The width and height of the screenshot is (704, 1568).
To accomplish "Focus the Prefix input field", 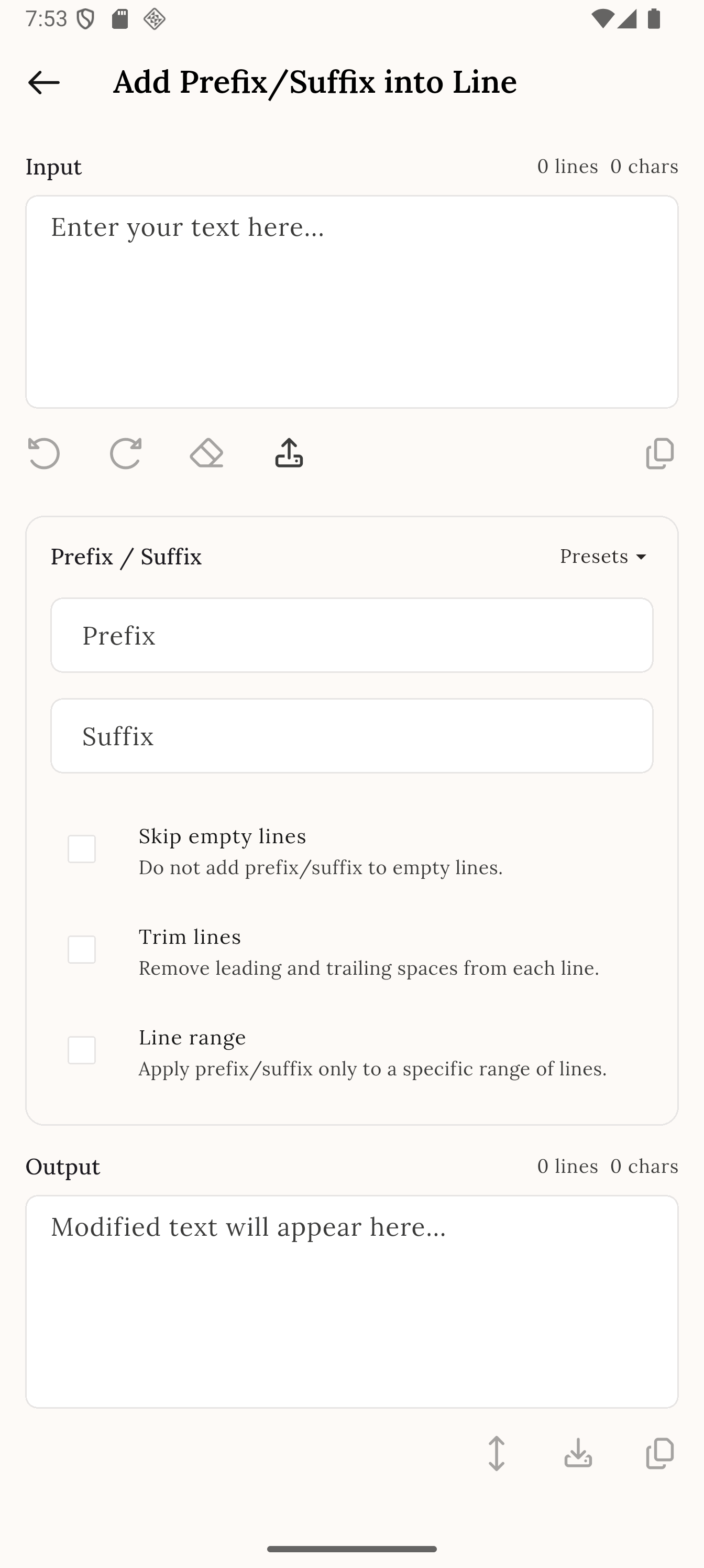I will (351, 635).
